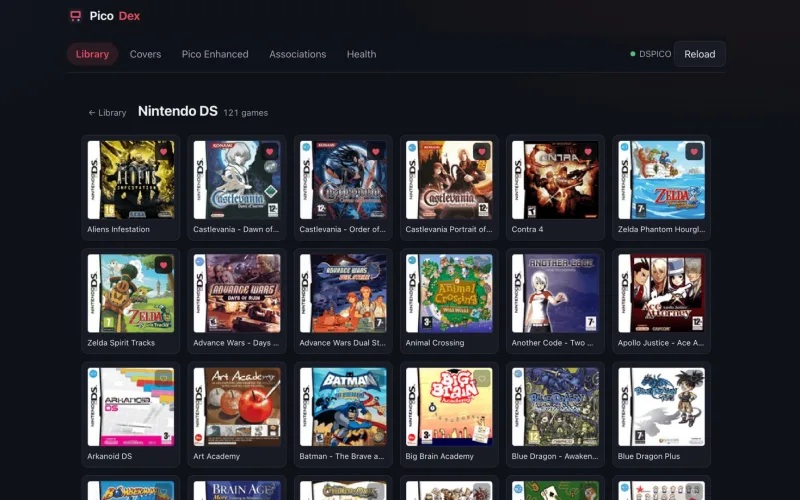Open the Animal Crossing cover
The image size is (800, 500).
point(449,293)
